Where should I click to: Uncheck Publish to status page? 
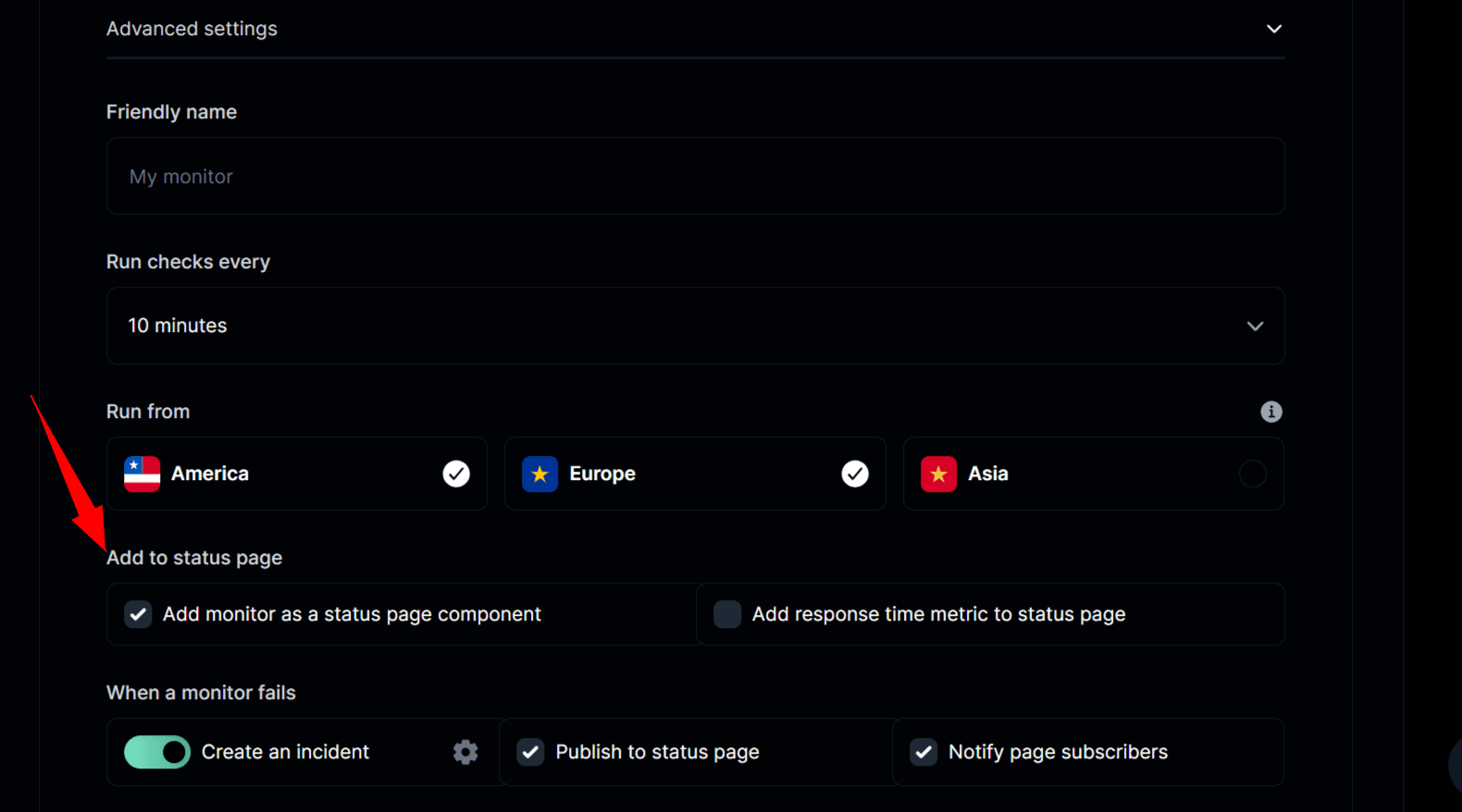530,752
